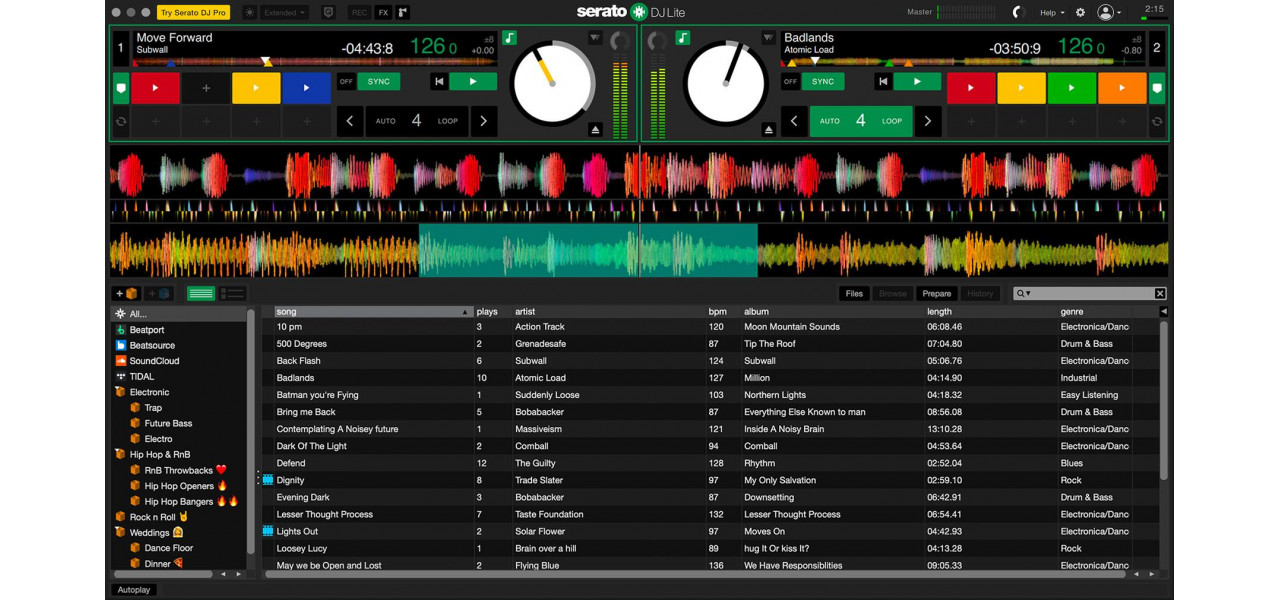Add a hot cue in deck 1 second pad
1280x600 pixels.
click(206, 88)
